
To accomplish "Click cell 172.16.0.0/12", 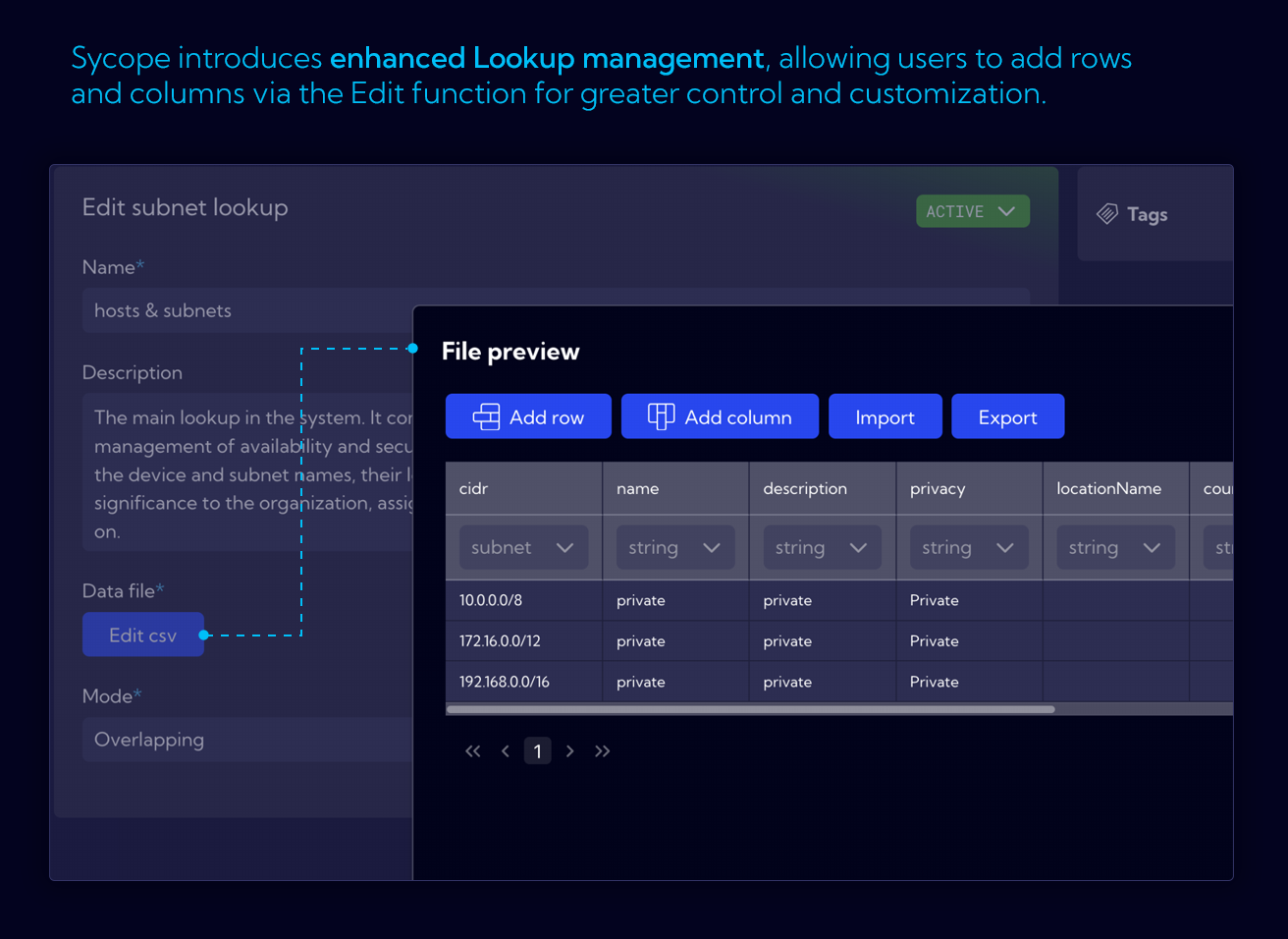I will [524, 640].
